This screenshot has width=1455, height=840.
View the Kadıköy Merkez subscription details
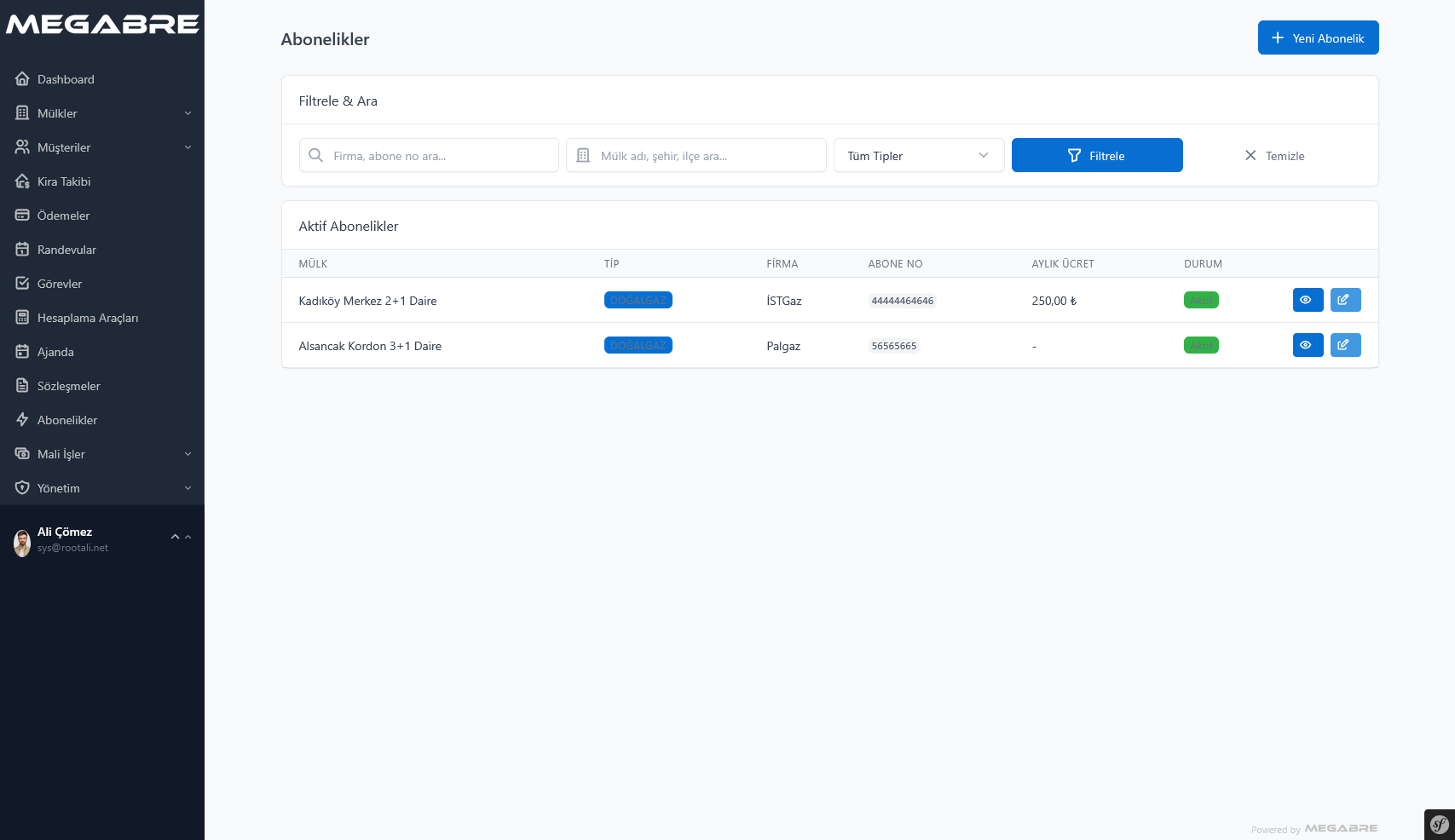click(1308, 300)
